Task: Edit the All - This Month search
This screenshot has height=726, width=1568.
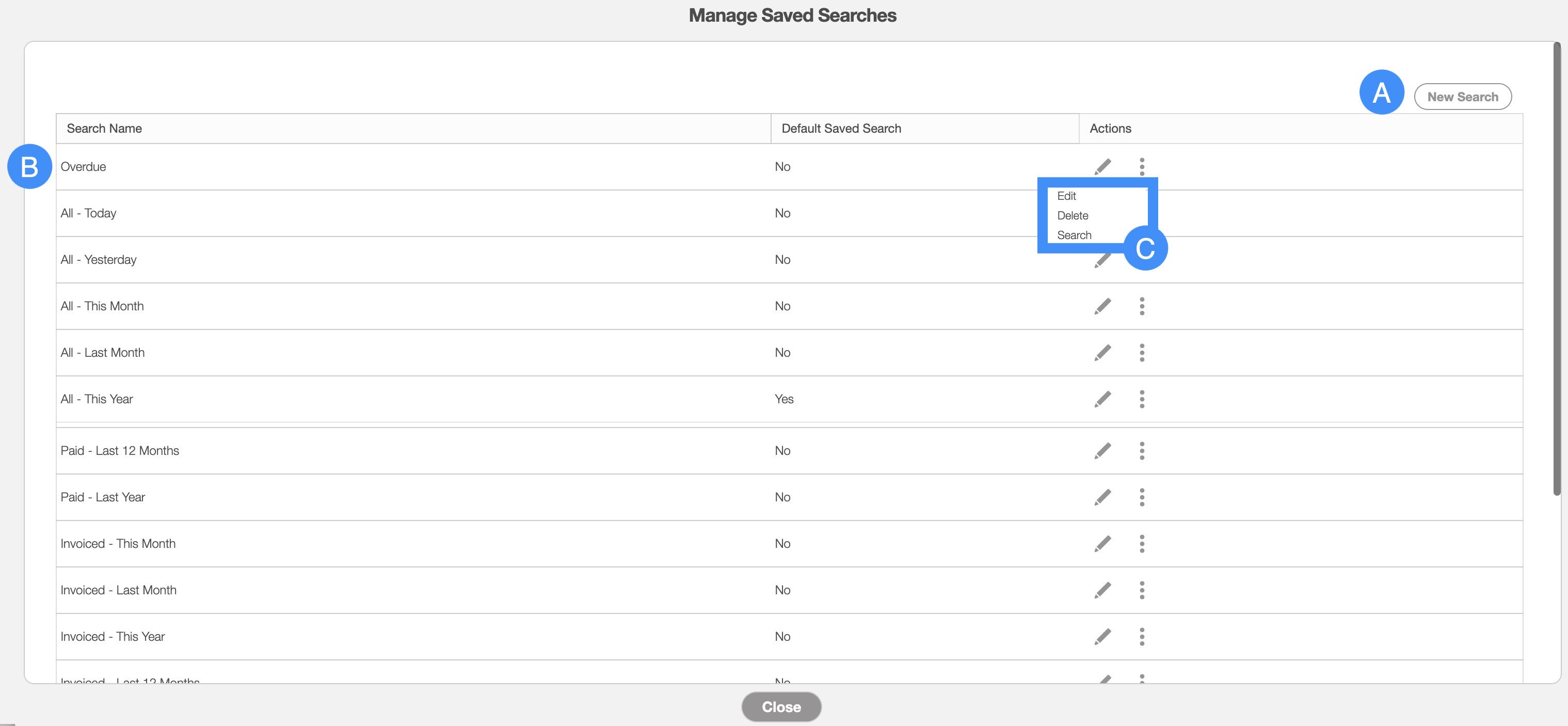Action: tap(1102, 306)
